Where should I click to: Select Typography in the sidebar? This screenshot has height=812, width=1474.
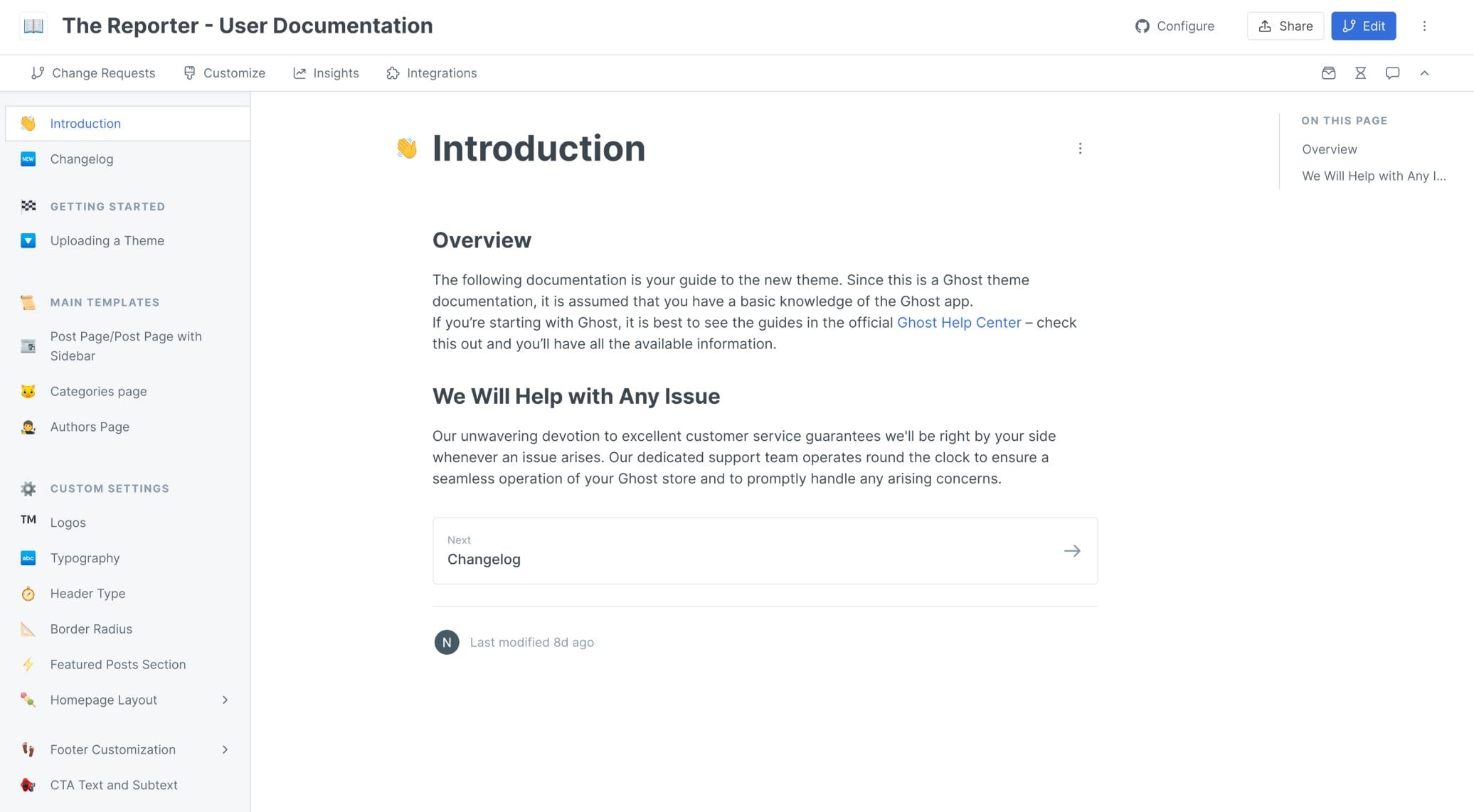tap(85, 558)
